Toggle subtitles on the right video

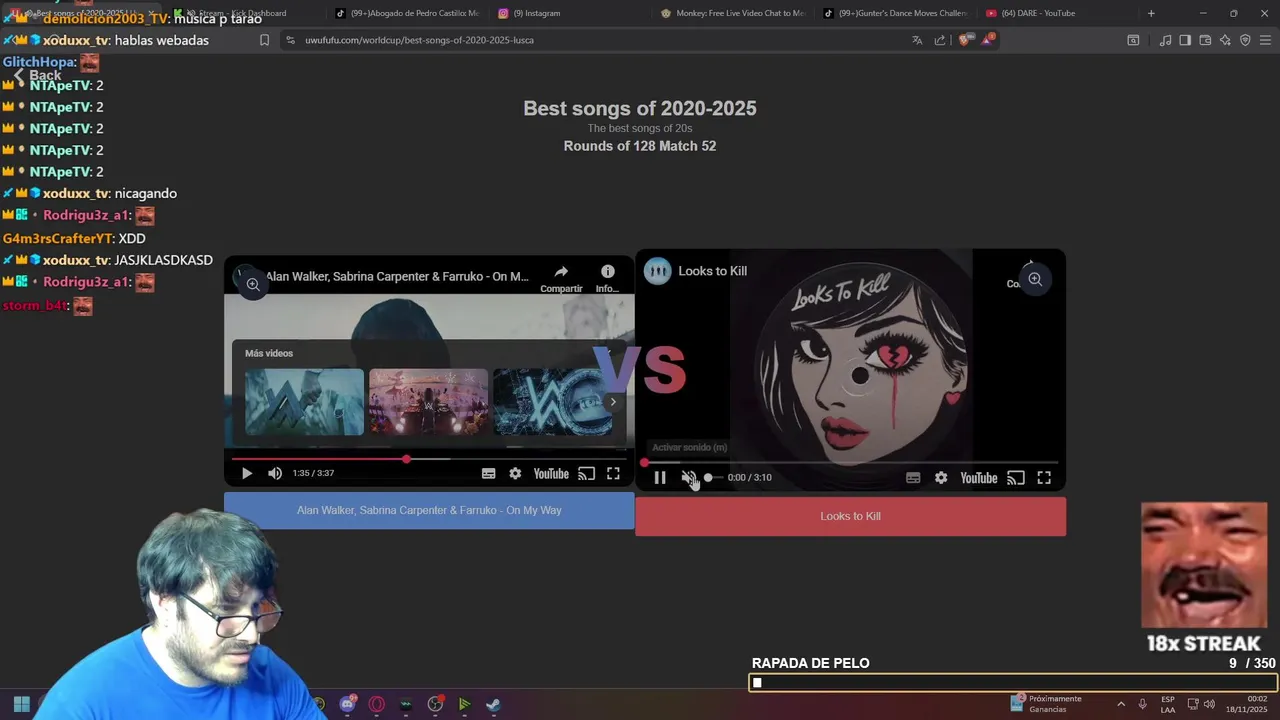coord(913,478)
